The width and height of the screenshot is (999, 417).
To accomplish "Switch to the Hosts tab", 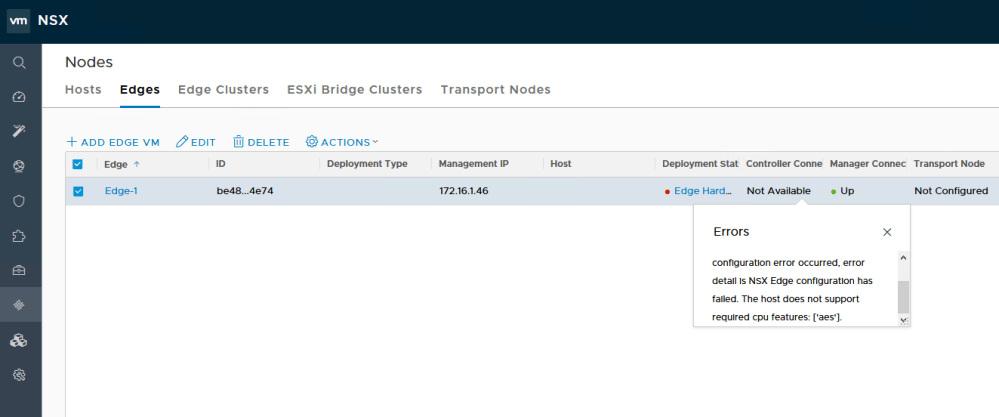I will tap(83, 90).
